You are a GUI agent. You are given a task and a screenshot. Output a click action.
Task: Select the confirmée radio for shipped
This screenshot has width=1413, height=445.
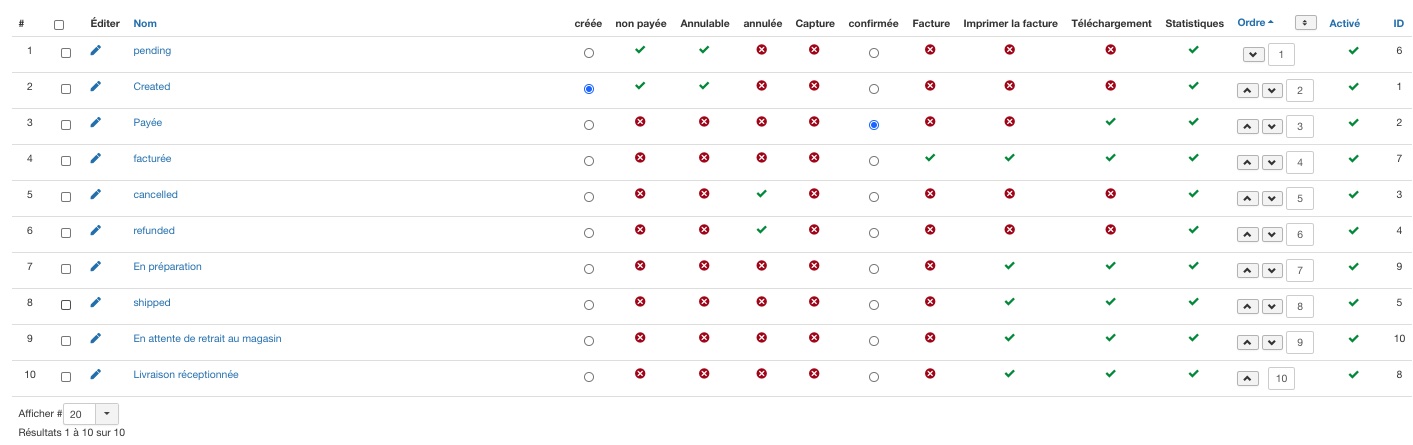[x=874, y=305]
